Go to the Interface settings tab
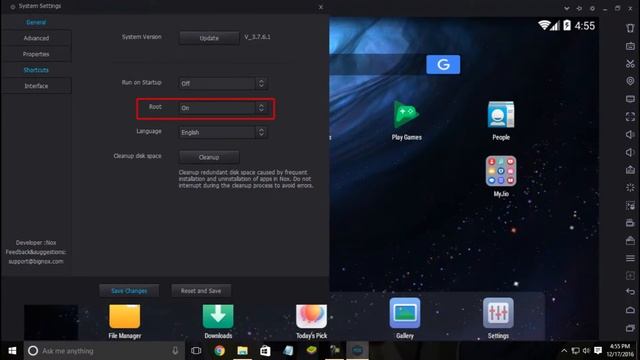 click(x=36, y=86)
